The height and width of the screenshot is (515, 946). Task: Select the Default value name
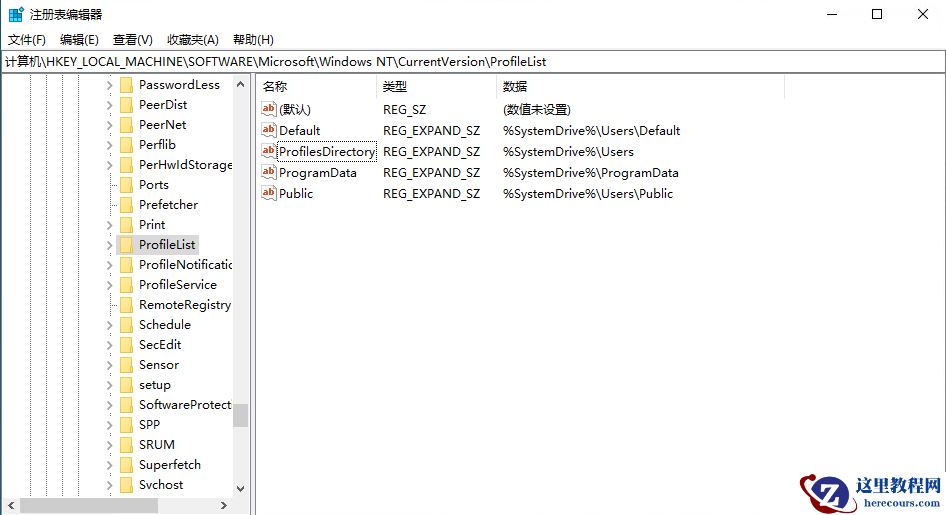(299, 130)
